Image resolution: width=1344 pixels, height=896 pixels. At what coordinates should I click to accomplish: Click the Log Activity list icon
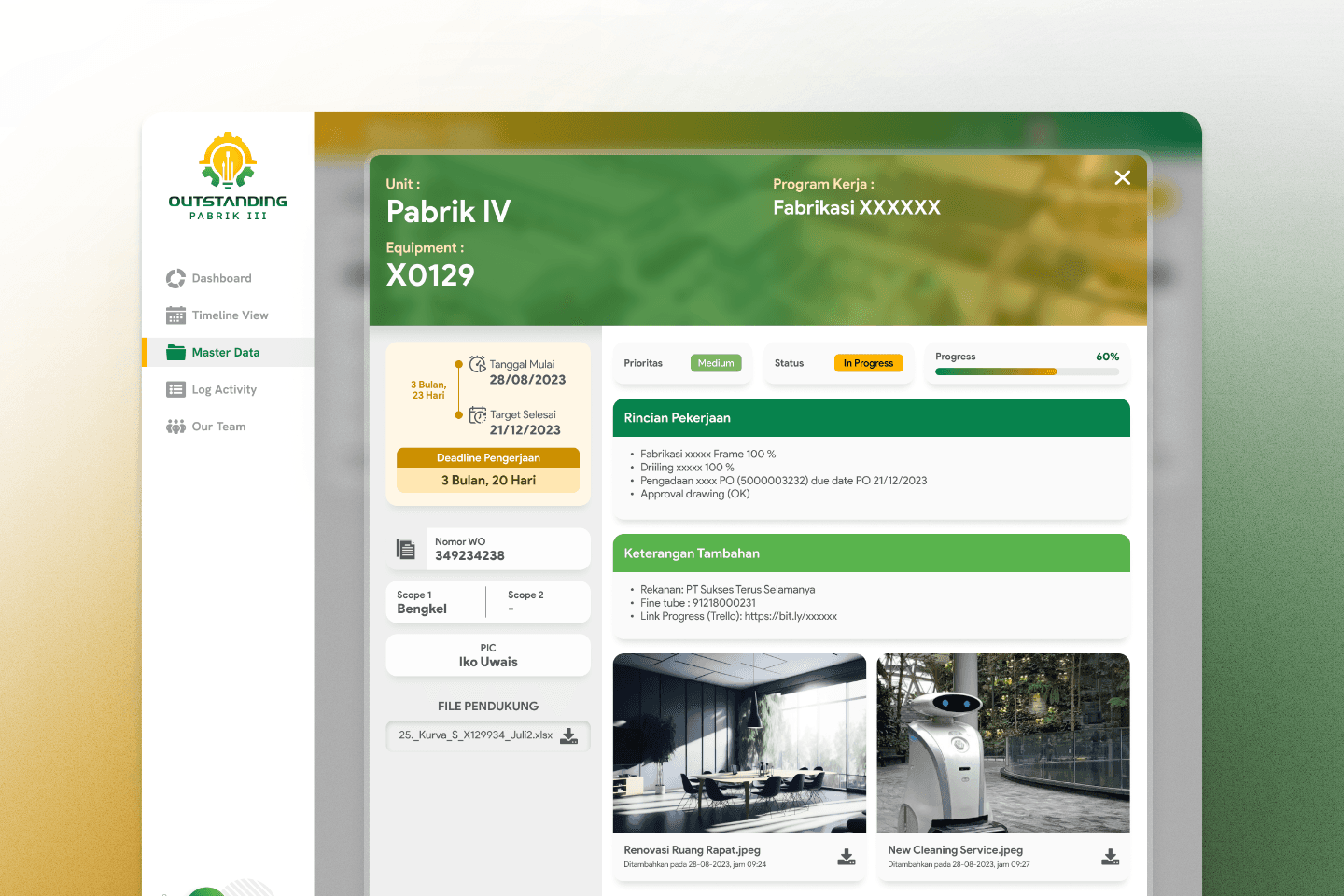point(175,389)
